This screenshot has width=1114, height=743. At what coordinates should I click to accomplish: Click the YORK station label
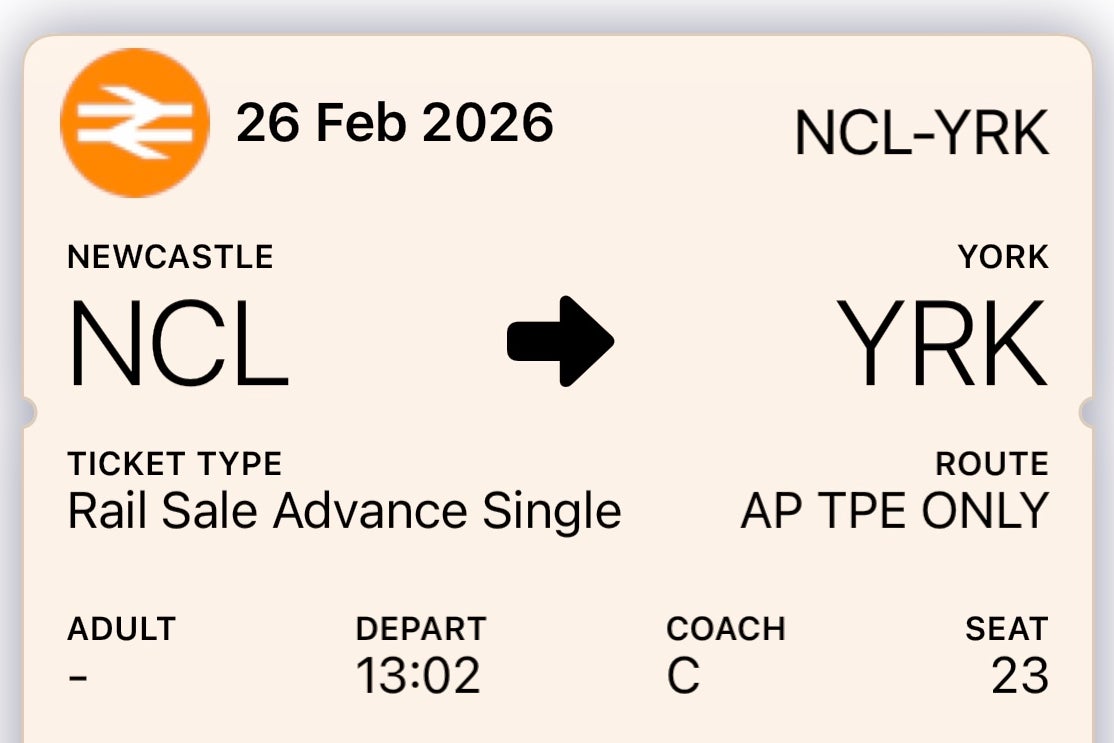1003,257
